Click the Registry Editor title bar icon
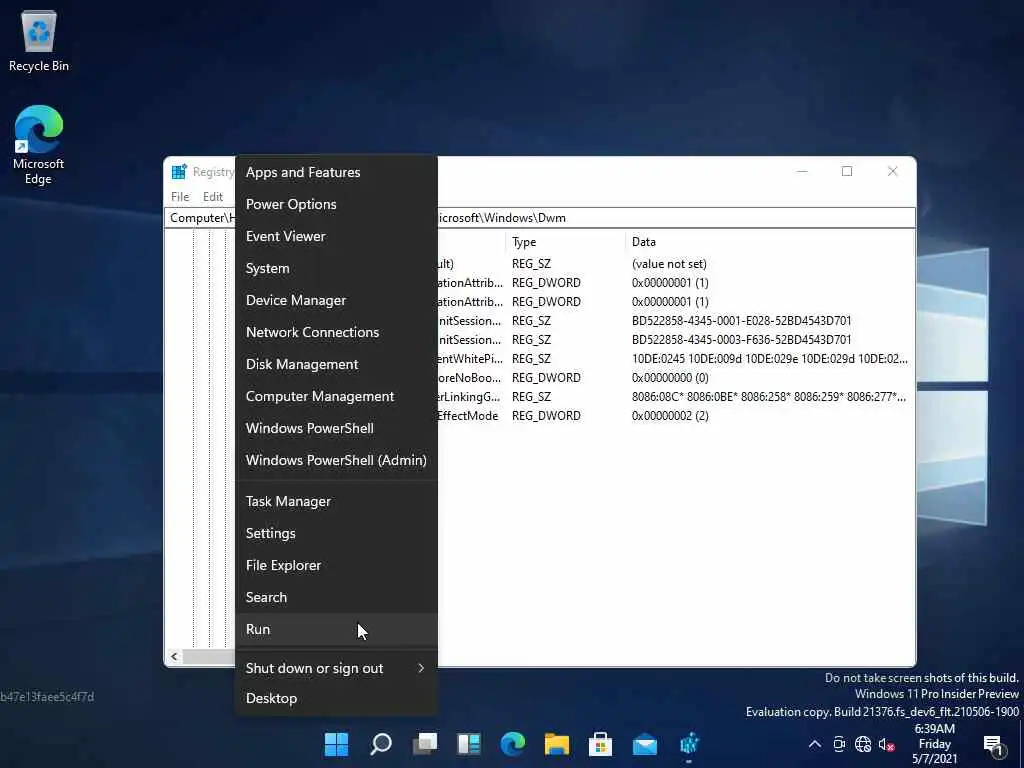 pos(179,172)
